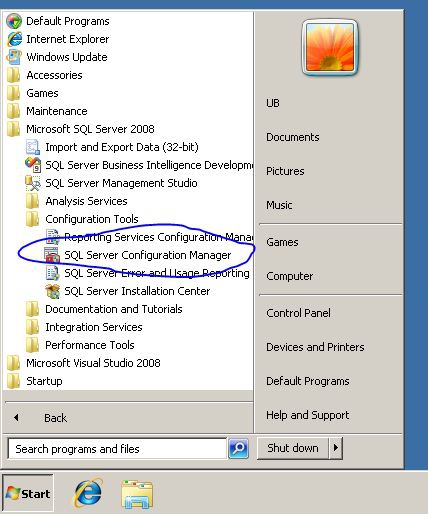Click the Maintenance folder icon

click(14, 111)
